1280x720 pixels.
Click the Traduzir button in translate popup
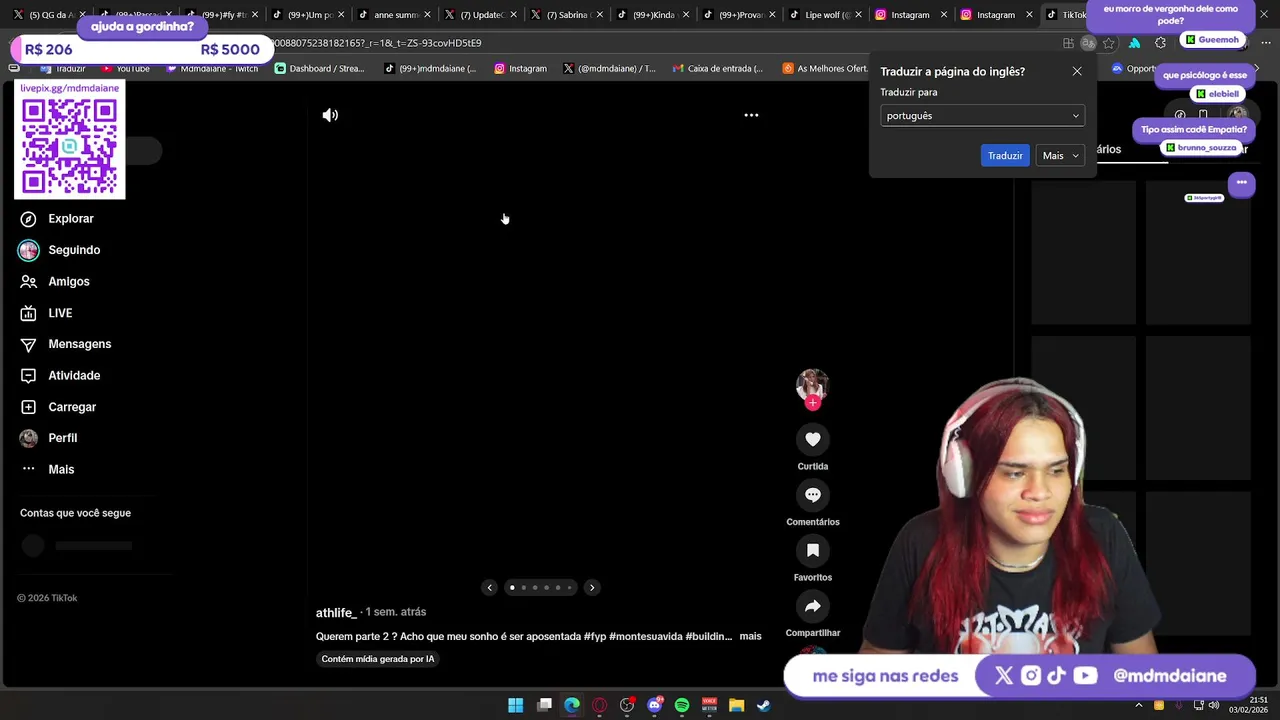click(x=1005, y=156)
